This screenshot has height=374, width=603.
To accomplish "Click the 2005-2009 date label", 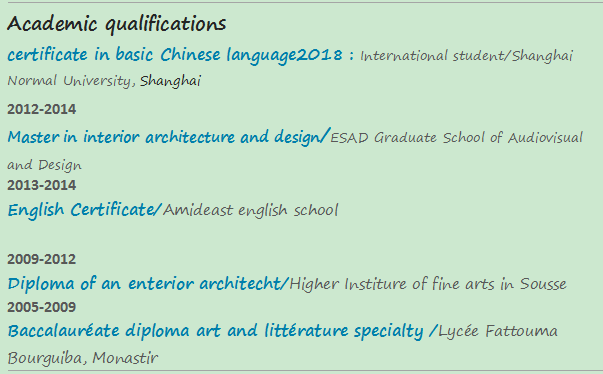I will point(42,307).
